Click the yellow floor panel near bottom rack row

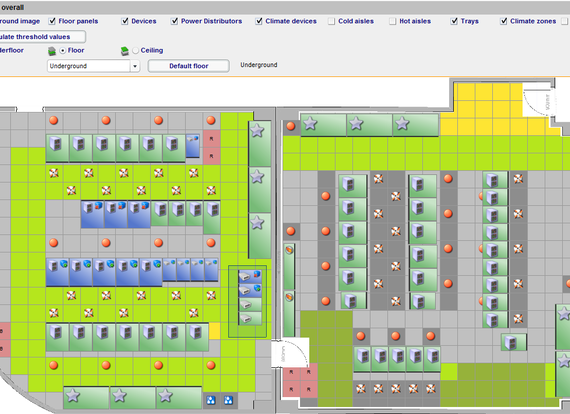[214, 331]
